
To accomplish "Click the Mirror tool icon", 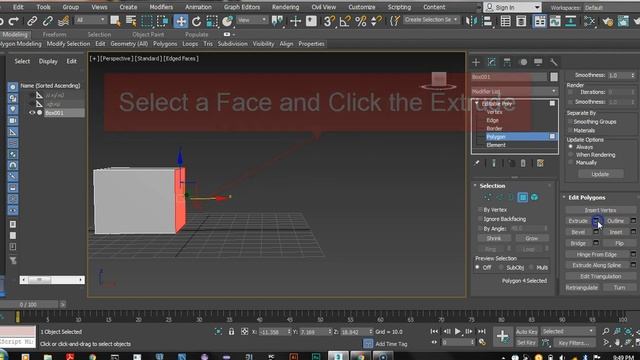I will tap(471, 21).
